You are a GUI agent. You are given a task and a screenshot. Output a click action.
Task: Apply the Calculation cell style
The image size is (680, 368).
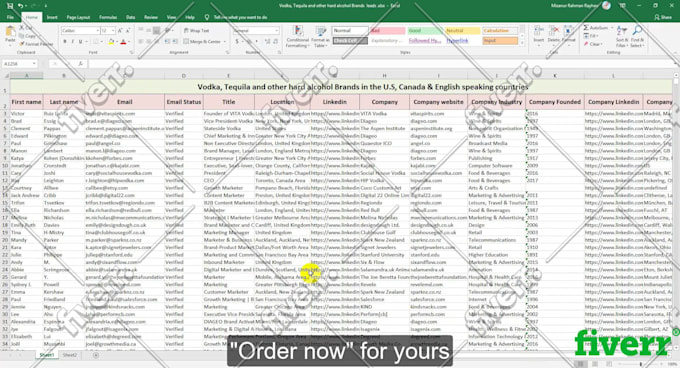tap(500, 31)
